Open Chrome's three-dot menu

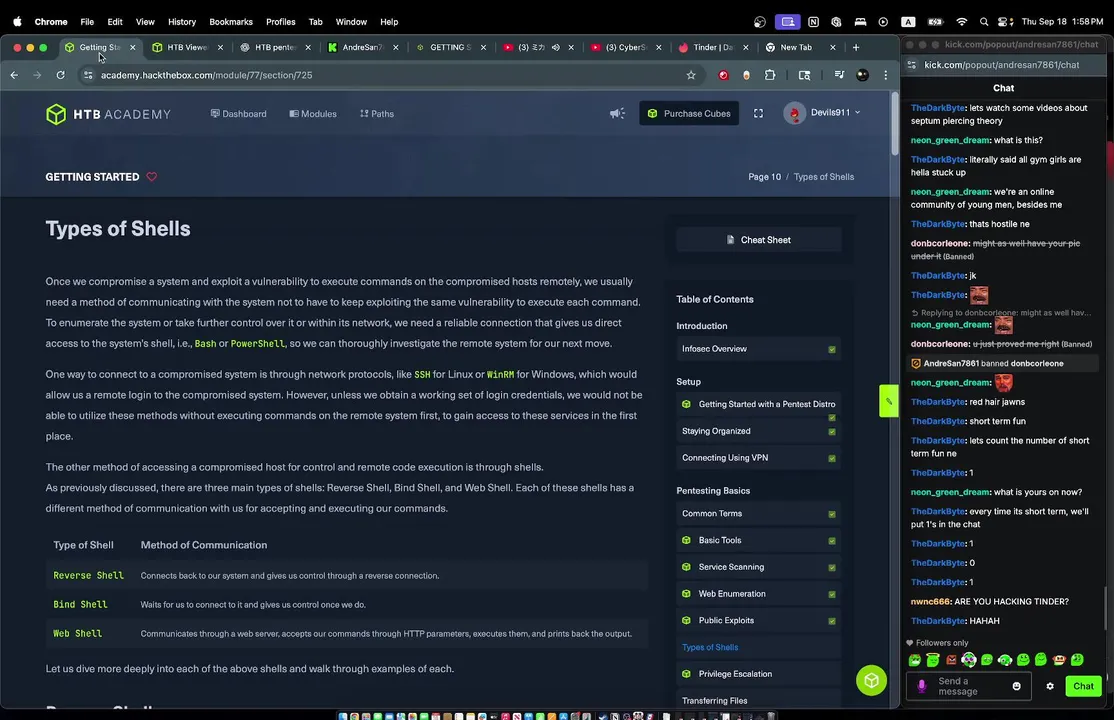click(885, 75)
